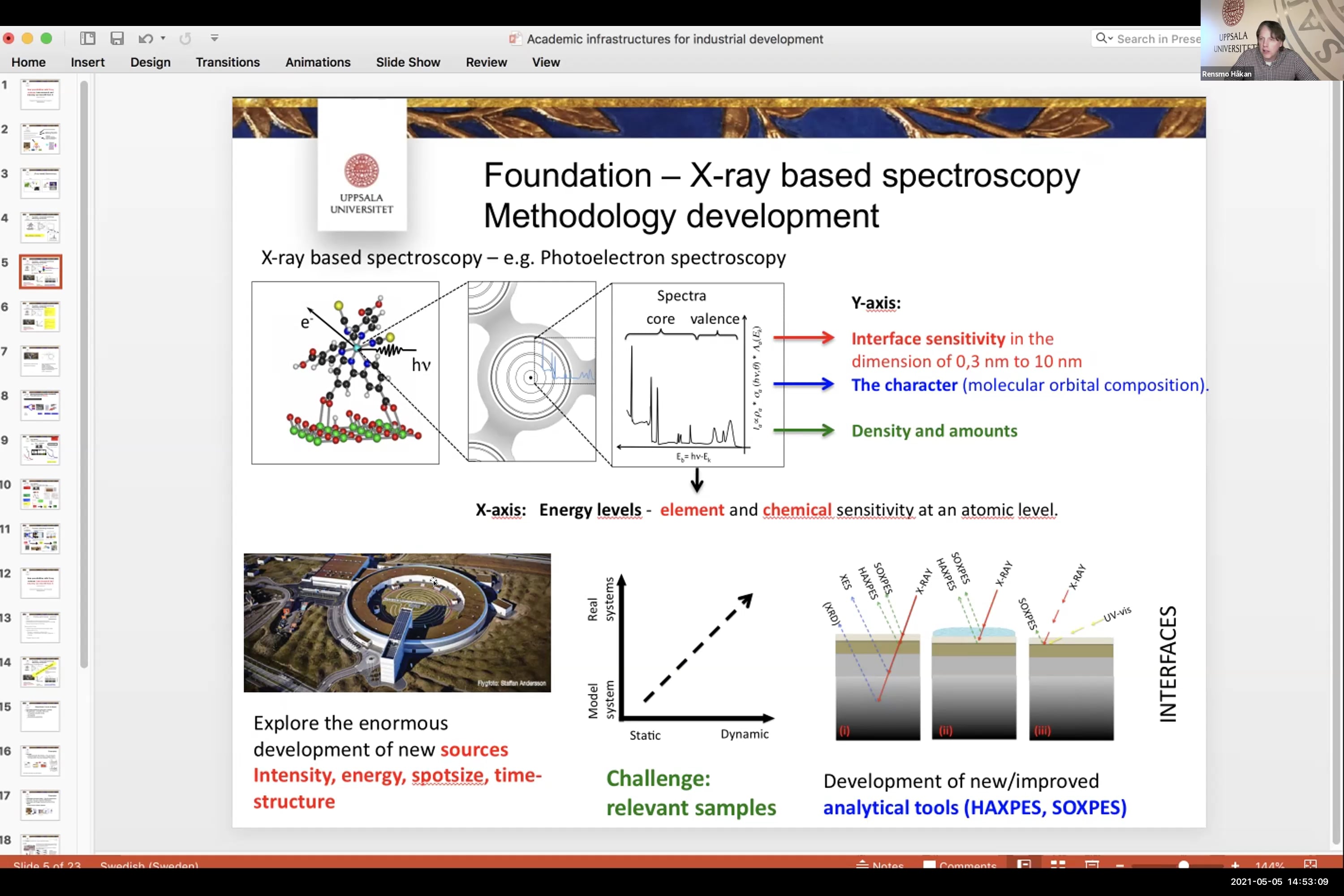The image size is (1344, 896).
Task: Click the slide panel vertical scrollbar
Action: (84, 374)
